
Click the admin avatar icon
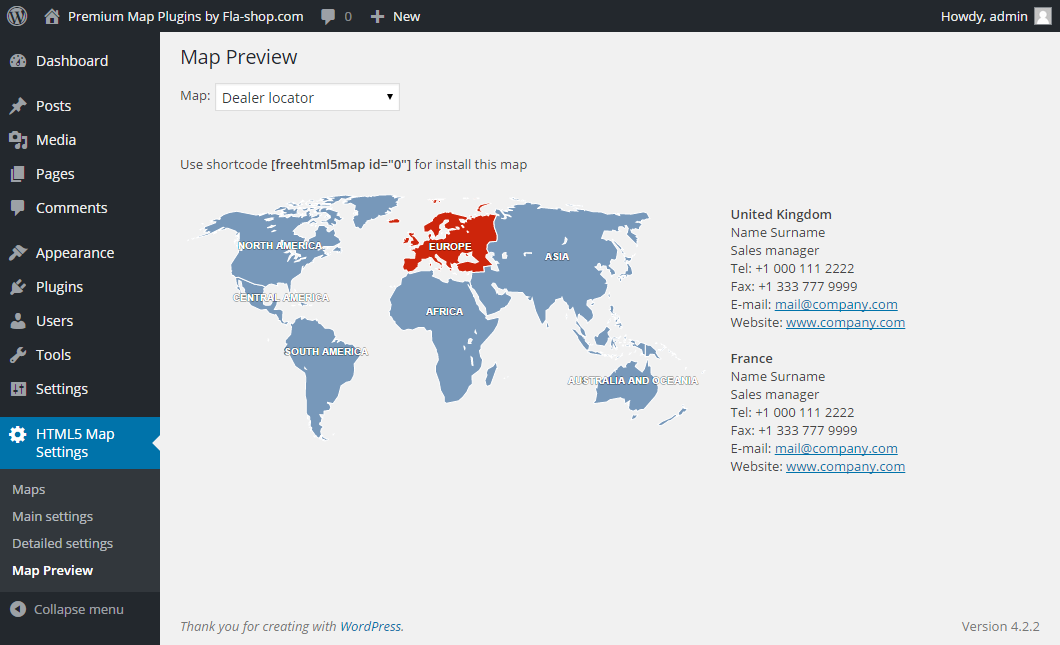[x=1043, y=16]
